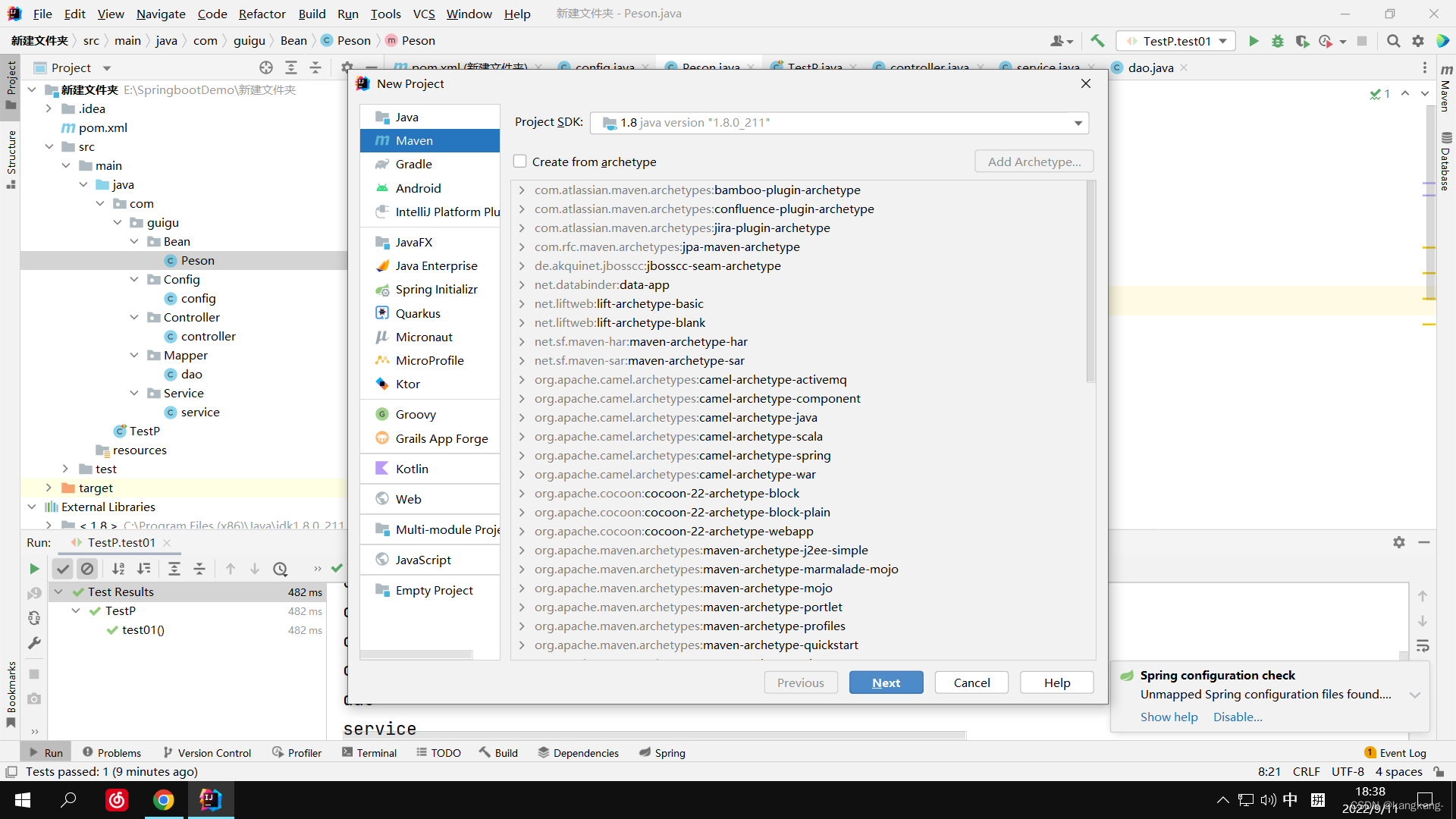Image resolution: width=1456 pixels, height=819 pixels.
Task: Open Chrome from the Windows taskbar
Action: pyautogui.click(x=163, y=800)
